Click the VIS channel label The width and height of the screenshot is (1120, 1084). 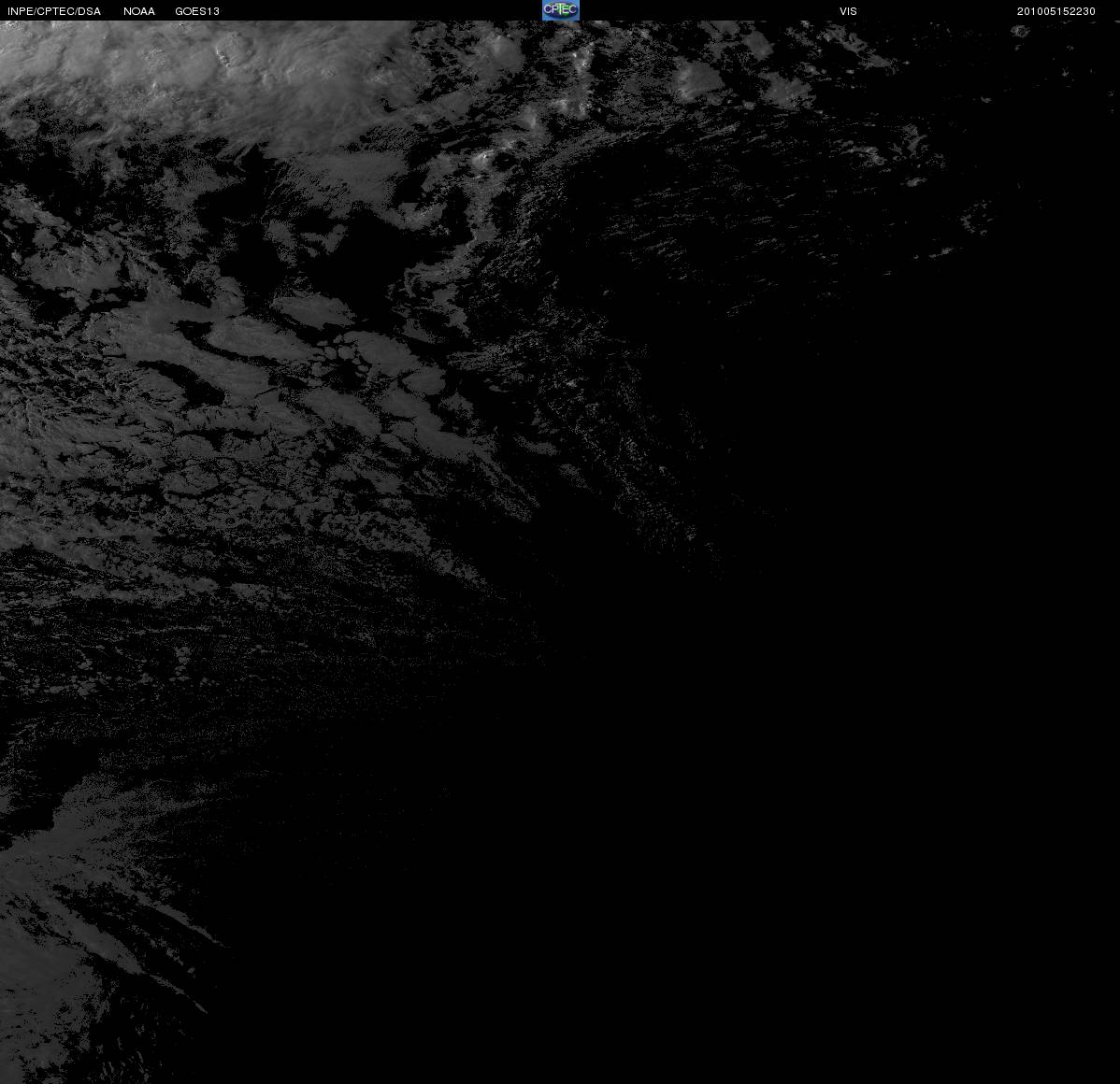point(848,11)
